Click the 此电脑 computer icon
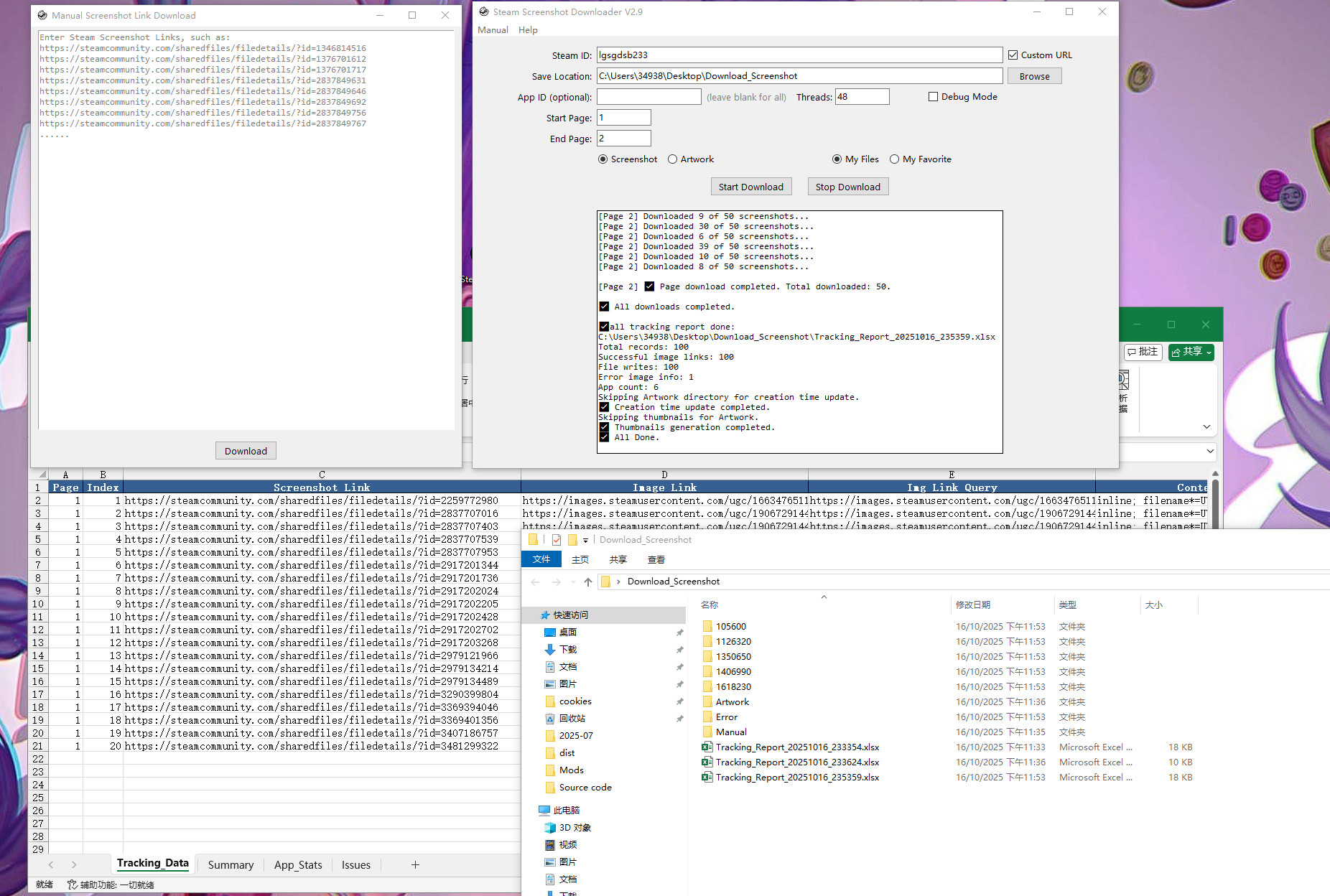 pos(544,810)
